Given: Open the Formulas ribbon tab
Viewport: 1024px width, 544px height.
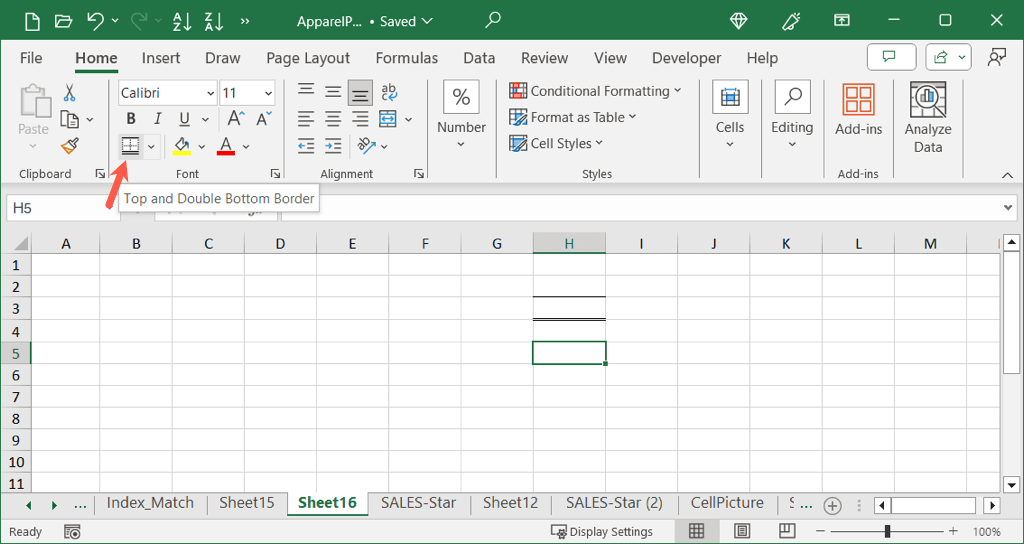Looking at the screenshot, I should [x=407, y=58].
